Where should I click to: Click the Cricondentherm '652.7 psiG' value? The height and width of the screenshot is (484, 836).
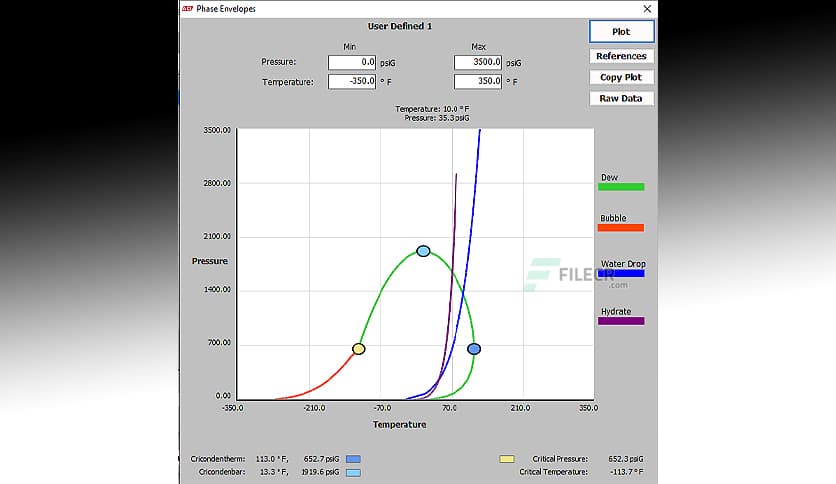click(321, 459)
